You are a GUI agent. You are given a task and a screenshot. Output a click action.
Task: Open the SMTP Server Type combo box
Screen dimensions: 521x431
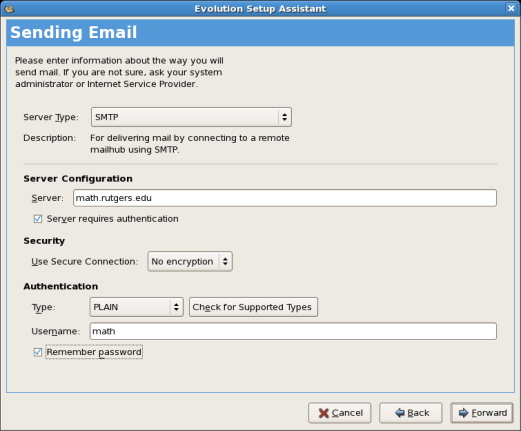click(191, 117)
